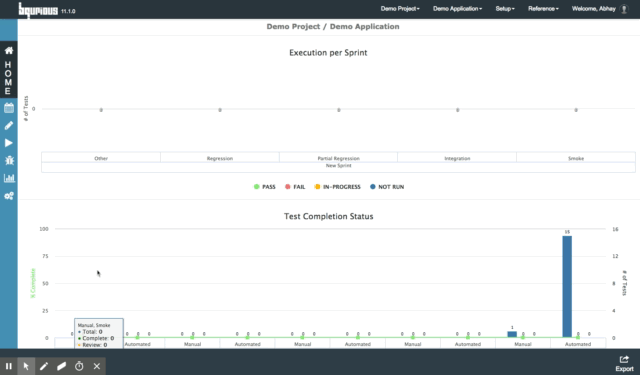
Task: Toggle the PASS legend series
Action: click(264, 187)
